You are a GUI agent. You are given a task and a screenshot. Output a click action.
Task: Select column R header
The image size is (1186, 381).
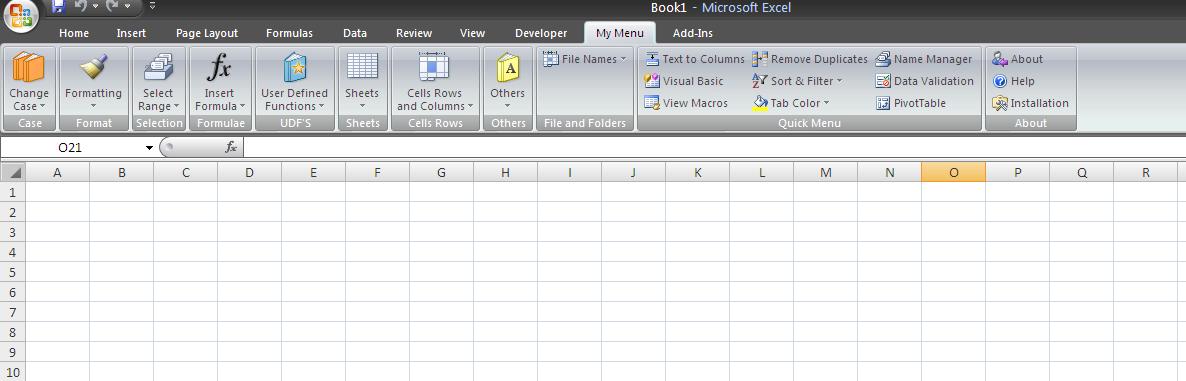point(1145,172)
